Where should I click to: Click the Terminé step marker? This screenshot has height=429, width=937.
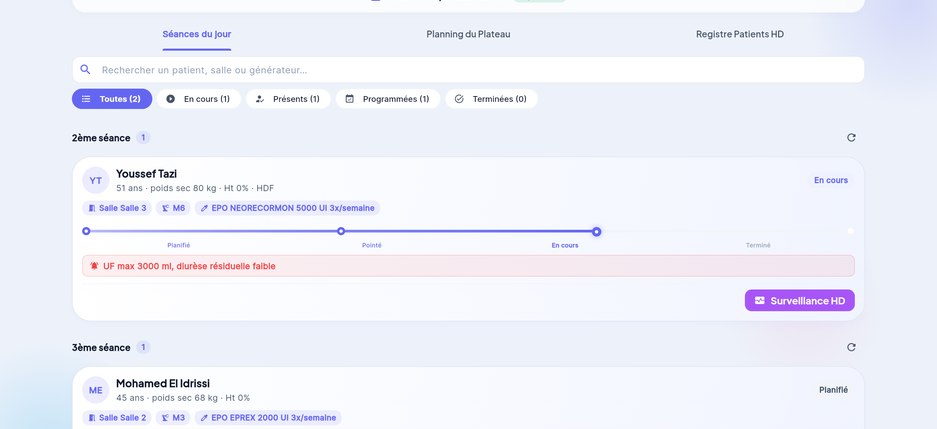click(x=851, y=231)
